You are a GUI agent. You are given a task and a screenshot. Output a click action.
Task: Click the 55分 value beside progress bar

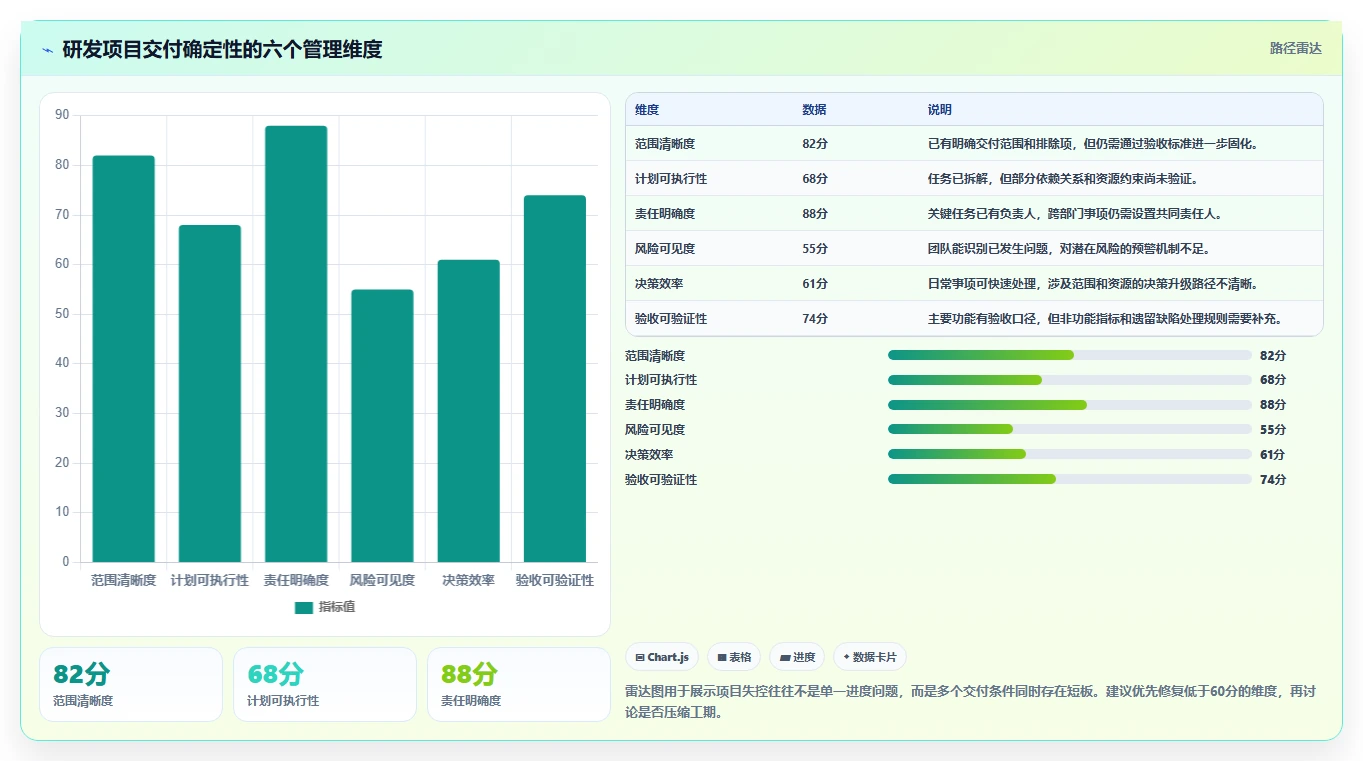click(1273, 430)
